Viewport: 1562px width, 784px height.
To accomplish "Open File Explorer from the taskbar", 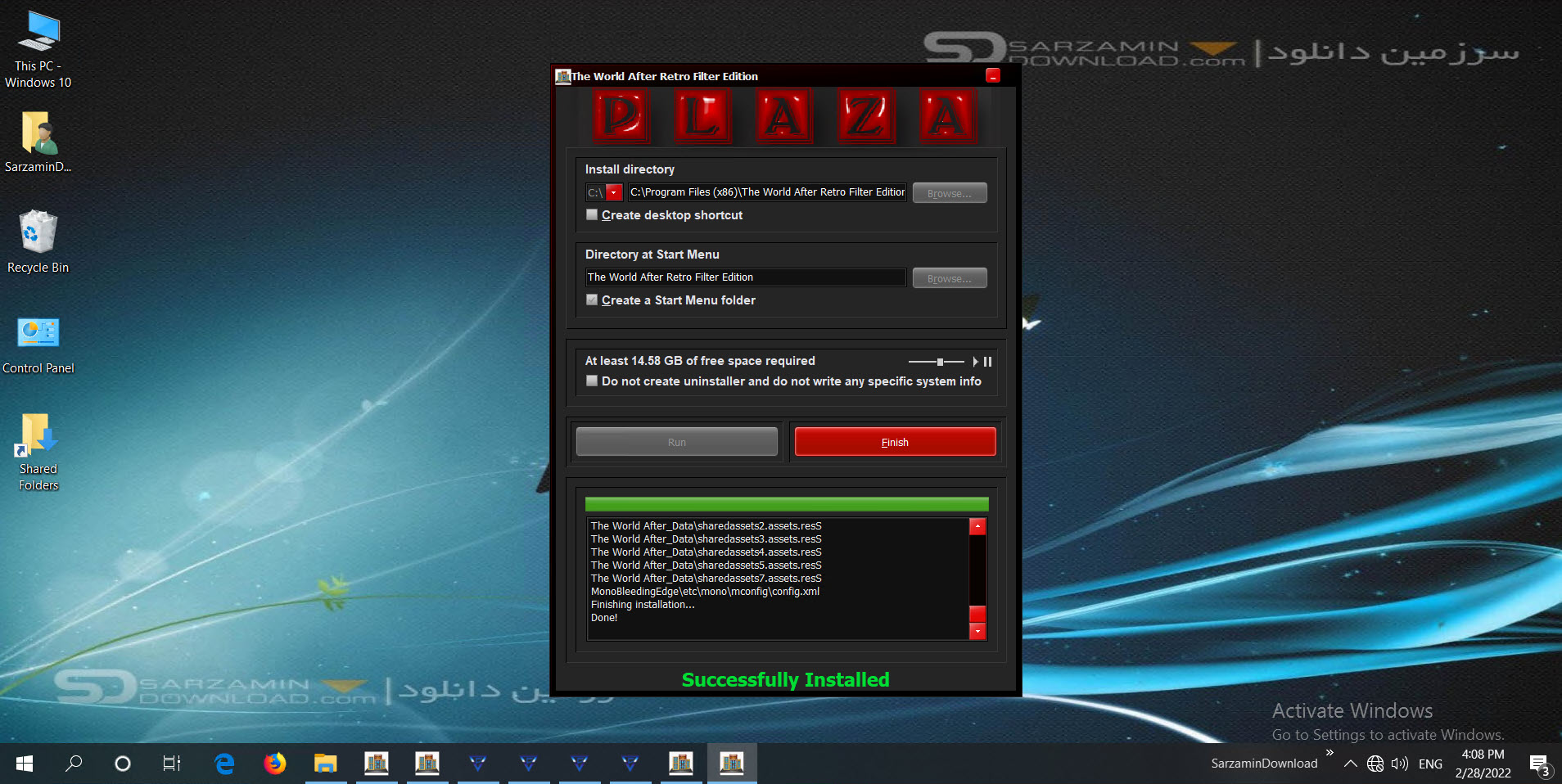I will click(326, 764).
